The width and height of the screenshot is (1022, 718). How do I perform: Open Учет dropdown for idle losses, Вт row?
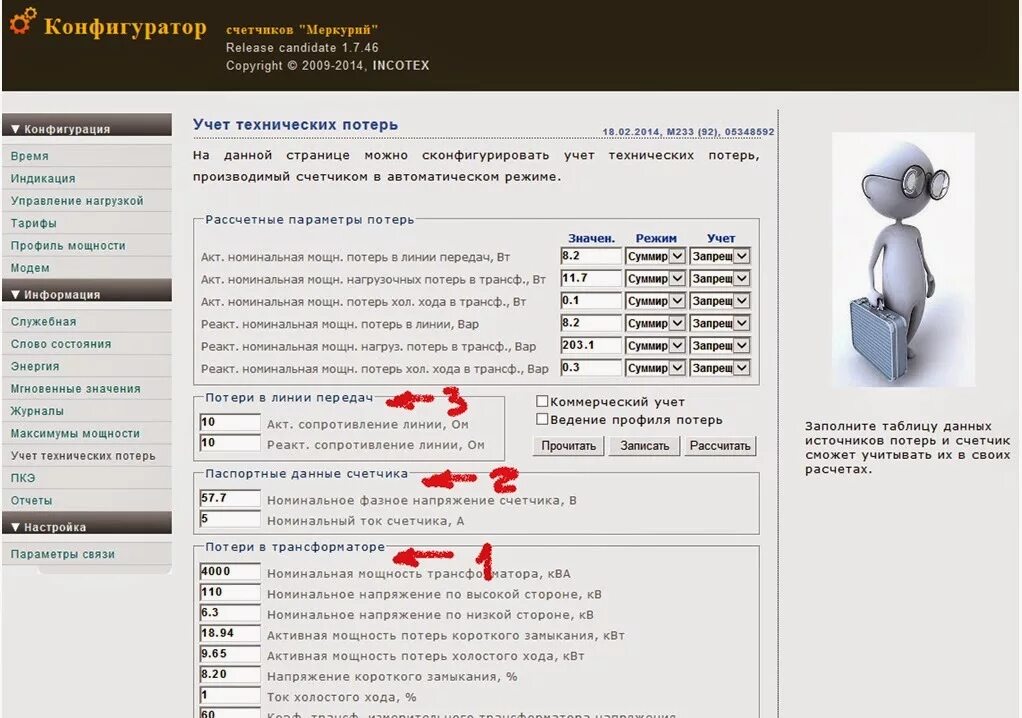(x=720, y=300)
